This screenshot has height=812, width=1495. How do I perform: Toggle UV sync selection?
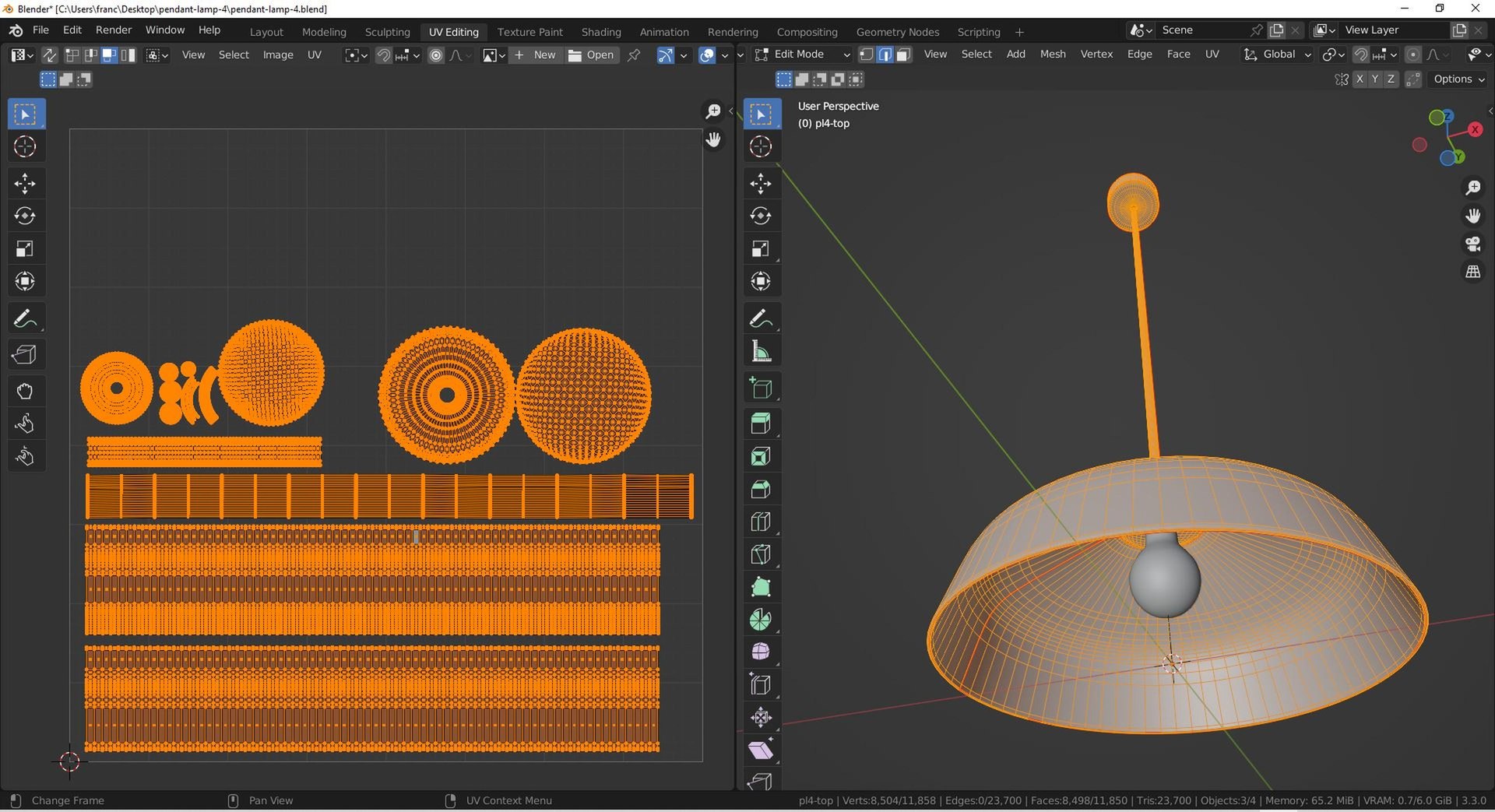coord(49,55)
